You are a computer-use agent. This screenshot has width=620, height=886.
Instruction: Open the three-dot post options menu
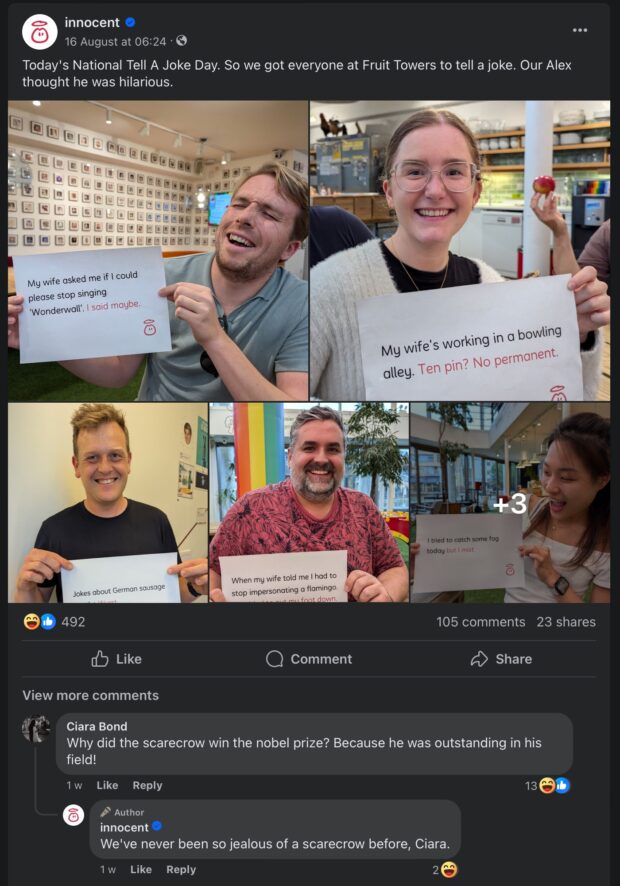[579, 30]
